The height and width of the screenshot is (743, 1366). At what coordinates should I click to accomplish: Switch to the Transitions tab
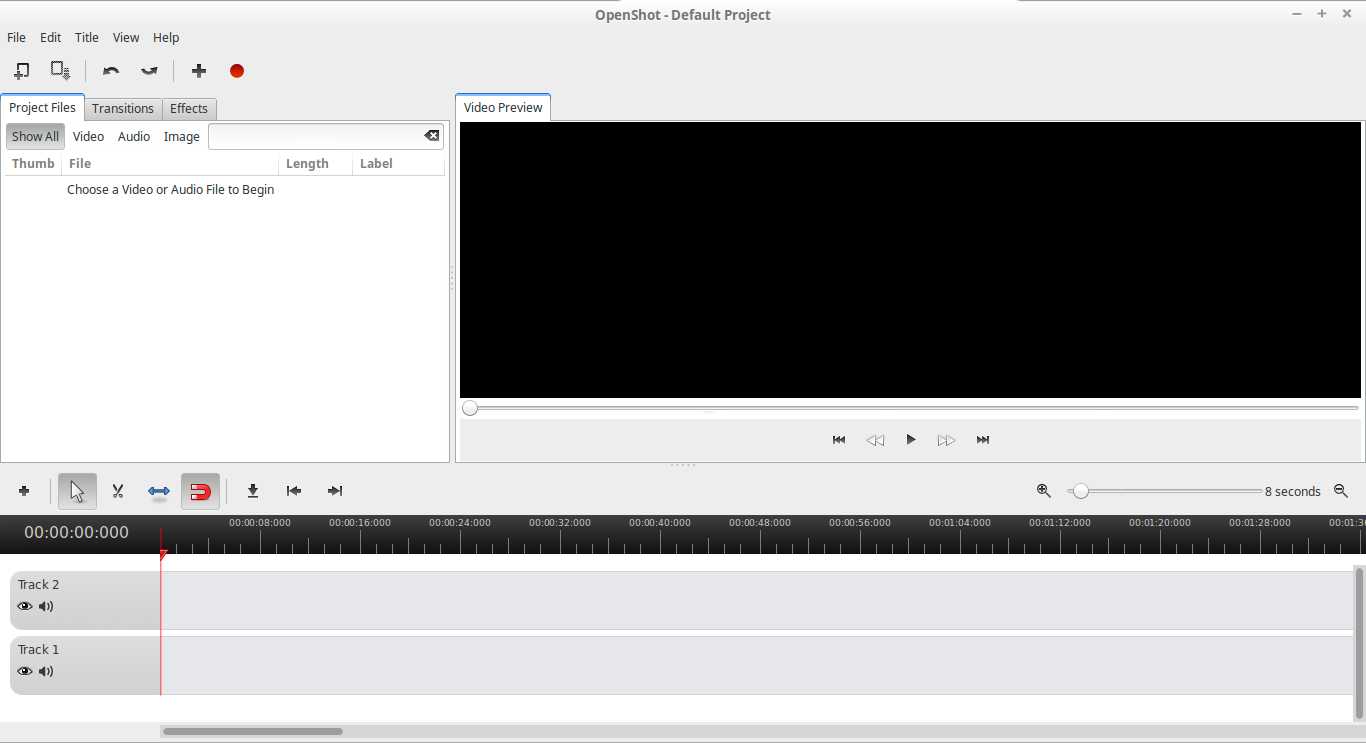click(123, 108)
